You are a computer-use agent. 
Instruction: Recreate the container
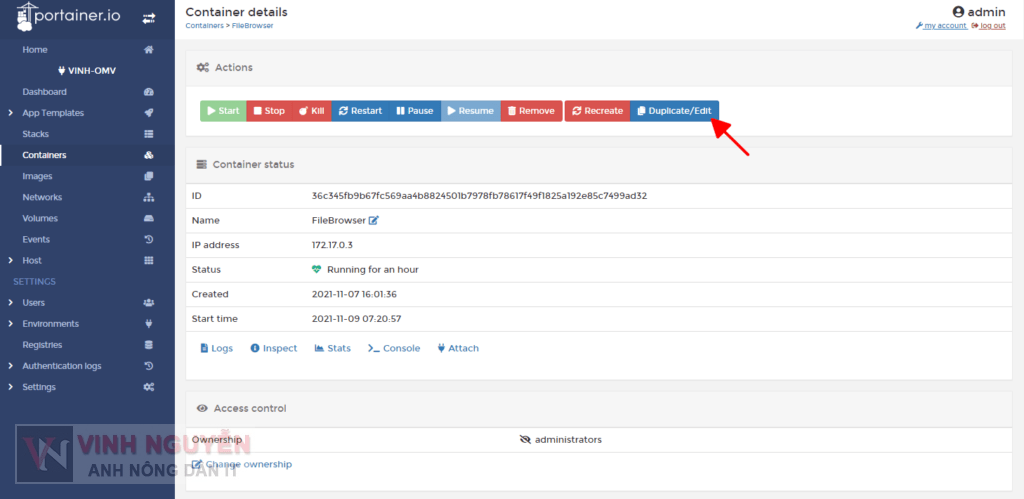[x=598, y=111]
